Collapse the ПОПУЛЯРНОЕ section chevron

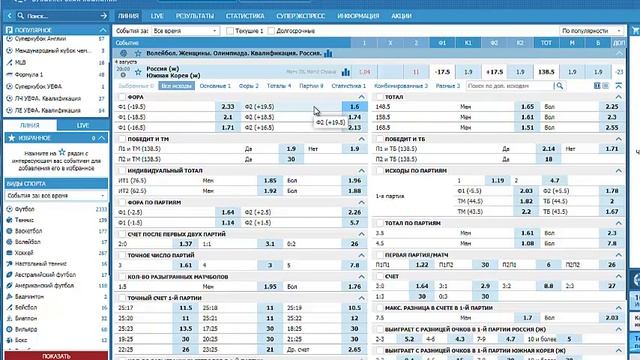(102, 30)
